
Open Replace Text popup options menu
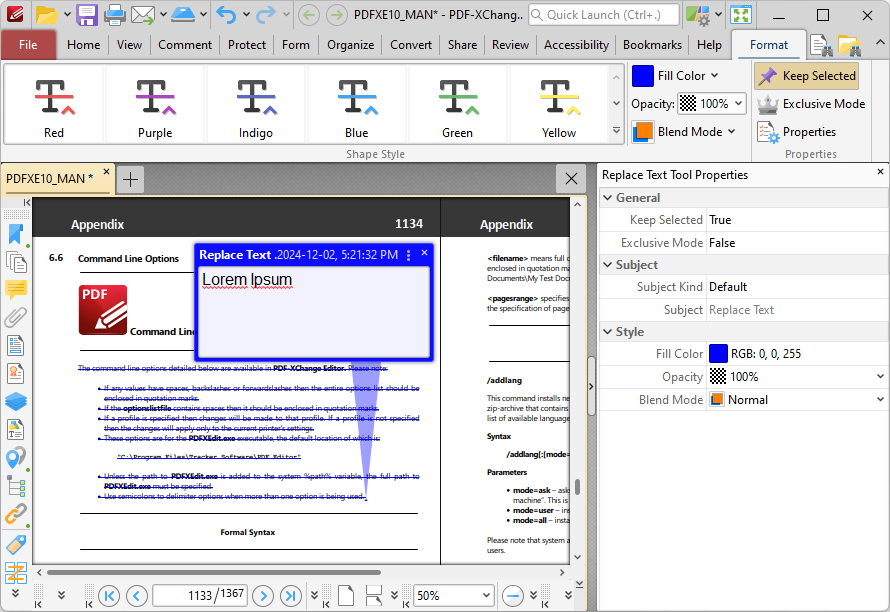click(409, 255)
